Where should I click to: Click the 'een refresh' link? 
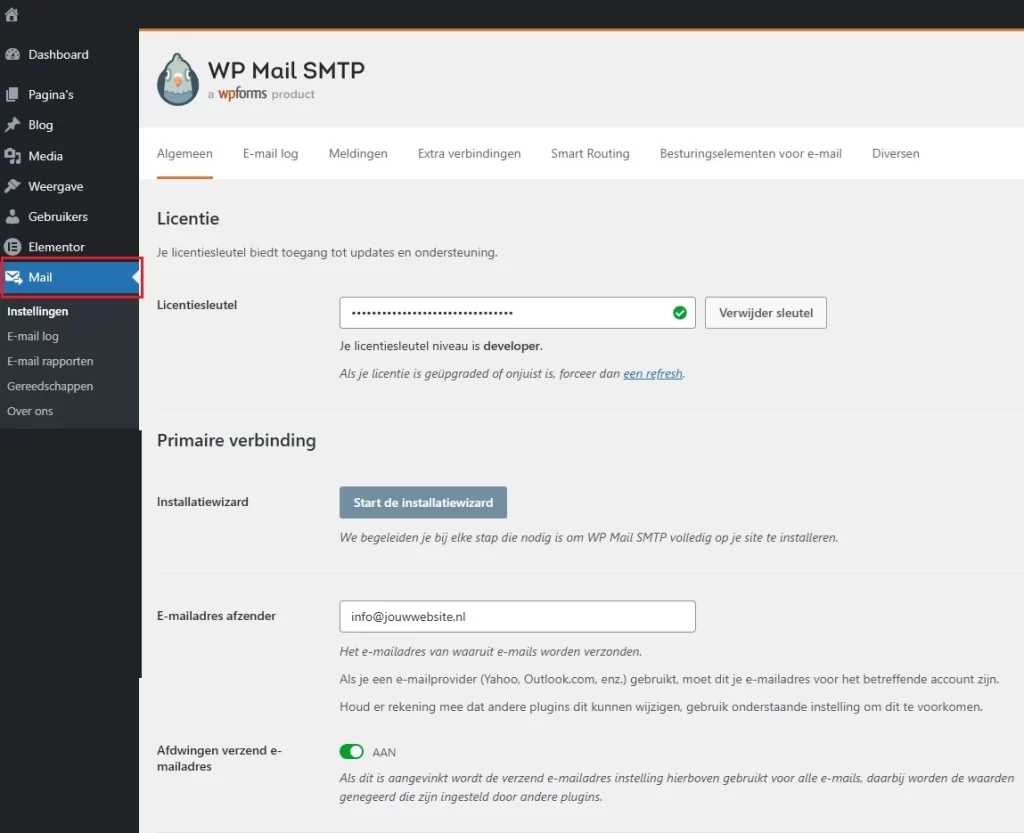click(652, 373)
